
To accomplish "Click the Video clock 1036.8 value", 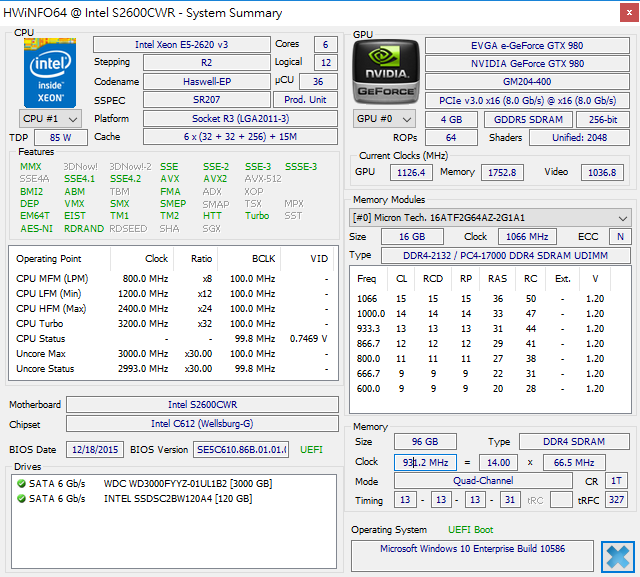I will point(602,172).
